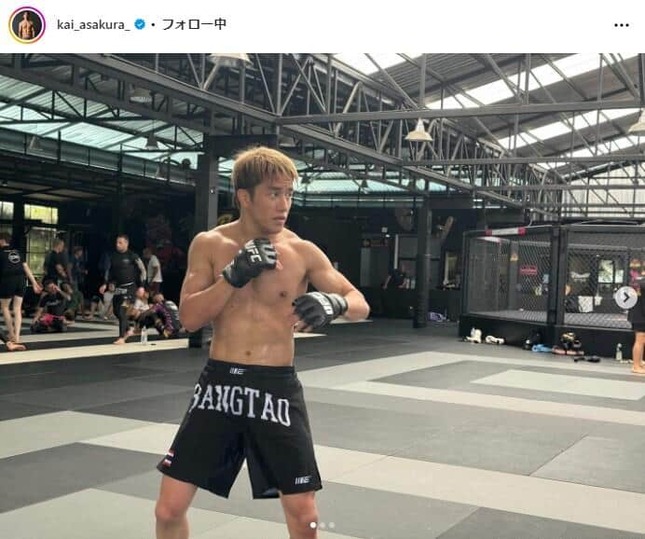Click the small logo on shorts waistband
The image size is (645, 539).
click(x=237, y=371)
